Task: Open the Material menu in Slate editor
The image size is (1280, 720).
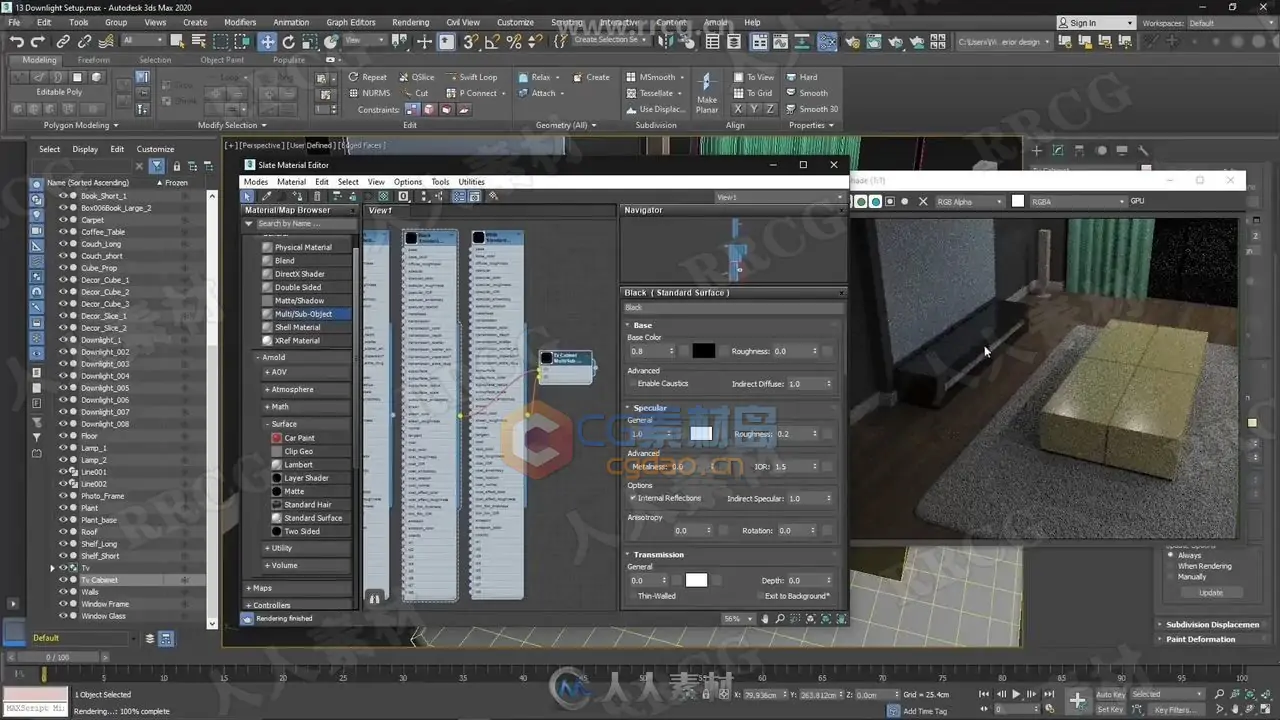Action: (291, 182)
